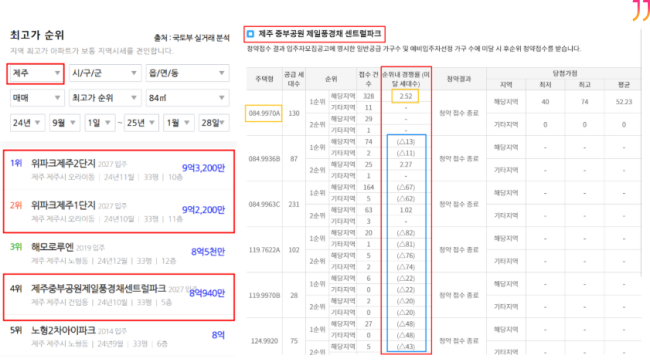Click the lowest score cell 40
The width and height of the screenshot is (650, 362).
tap(545, 102)
